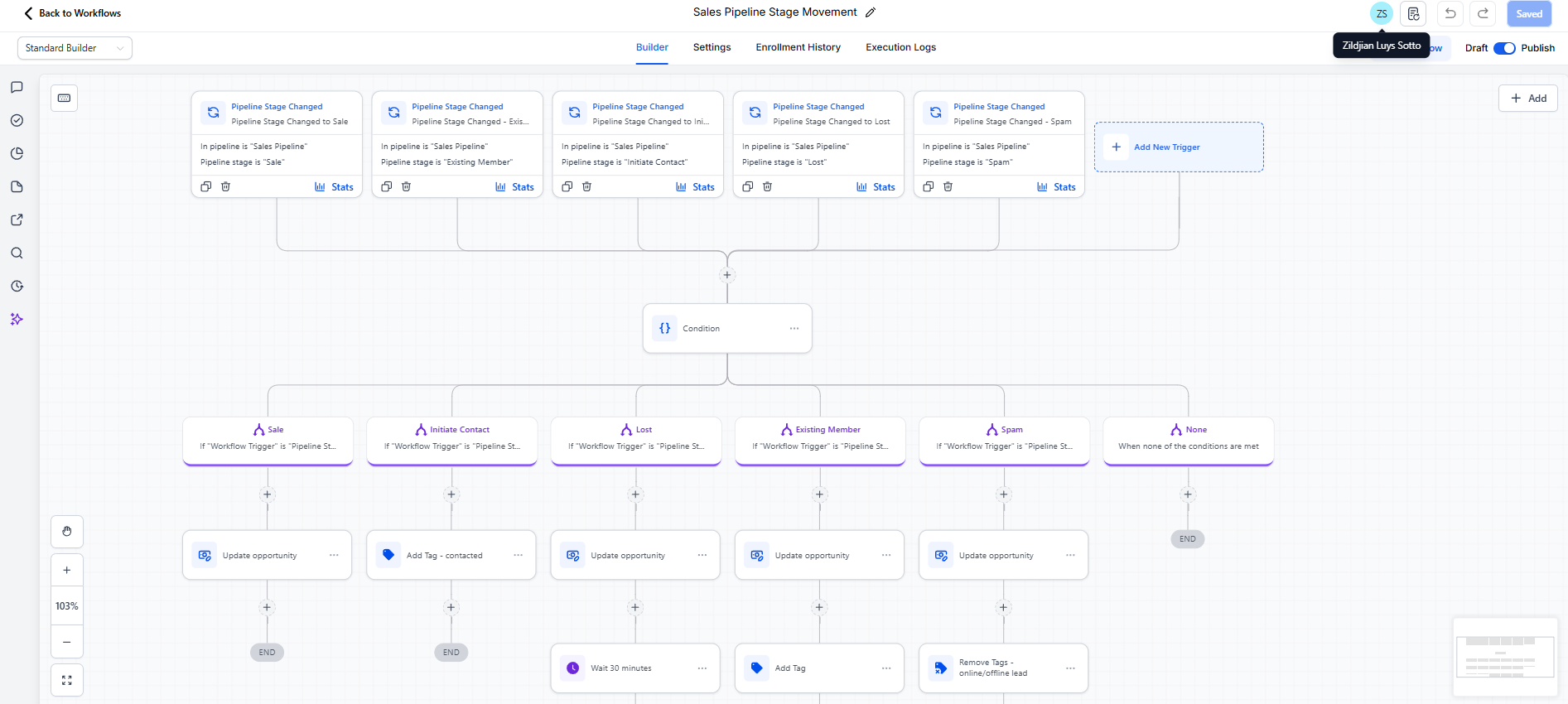Click the Publish label
Image resolution: width=1568 pixels, height=704 pixels.
[x=1537, y=48]
